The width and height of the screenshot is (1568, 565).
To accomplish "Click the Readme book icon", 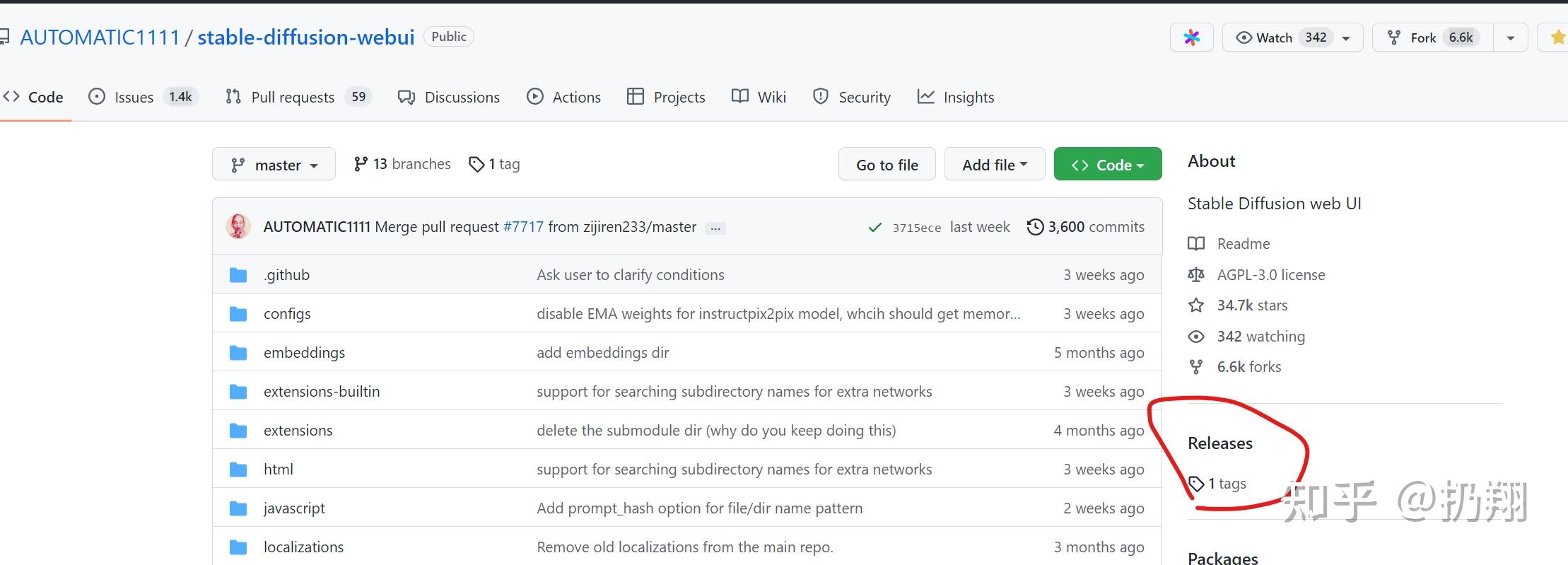I will tap(1196, 244).
